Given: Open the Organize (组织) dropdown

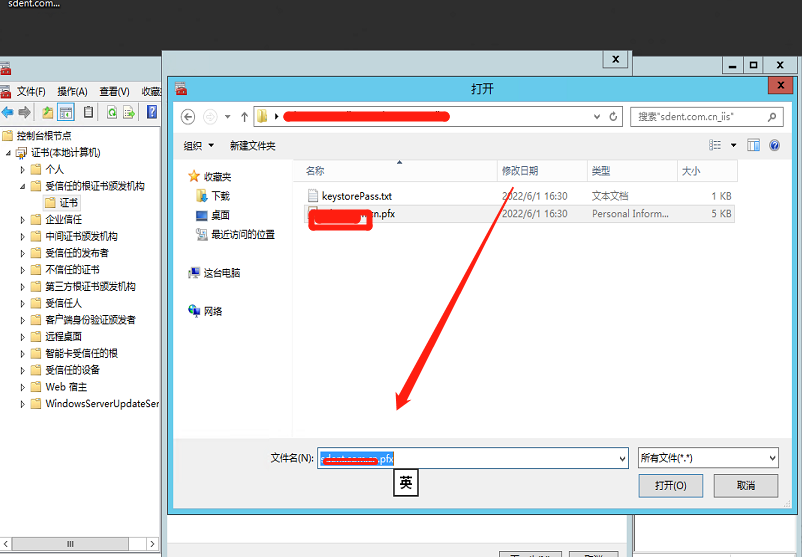Looking at the screenshot, I should tap(199, 146).
